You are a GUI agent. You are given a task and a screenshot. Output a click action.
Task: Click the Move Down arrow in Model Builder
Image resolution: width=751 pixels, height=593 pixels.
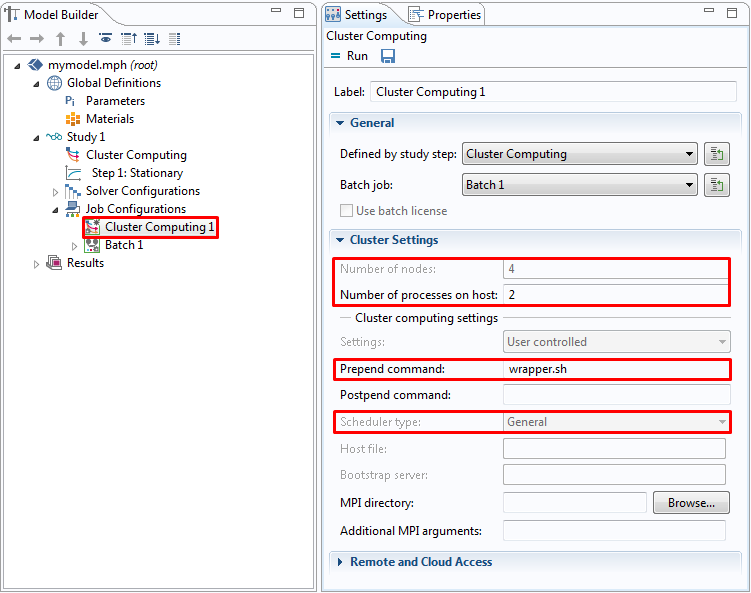pyautogui.click(x=83, y=39)
